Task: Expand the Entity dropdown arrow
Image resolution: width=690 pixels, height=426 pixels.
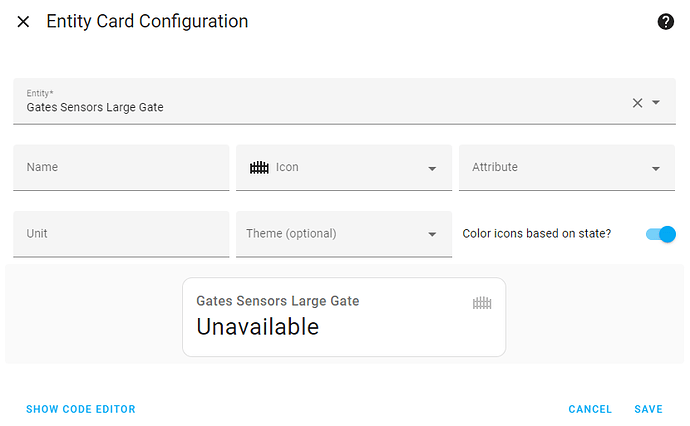Action: [x=657, y=103]
